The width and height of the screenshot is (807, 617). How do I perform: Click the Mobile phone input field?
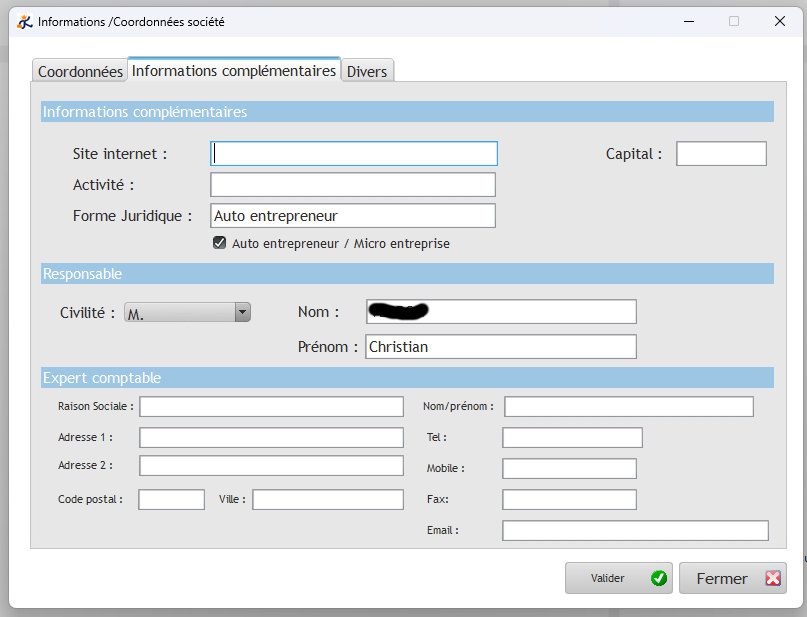pos(569,469)
